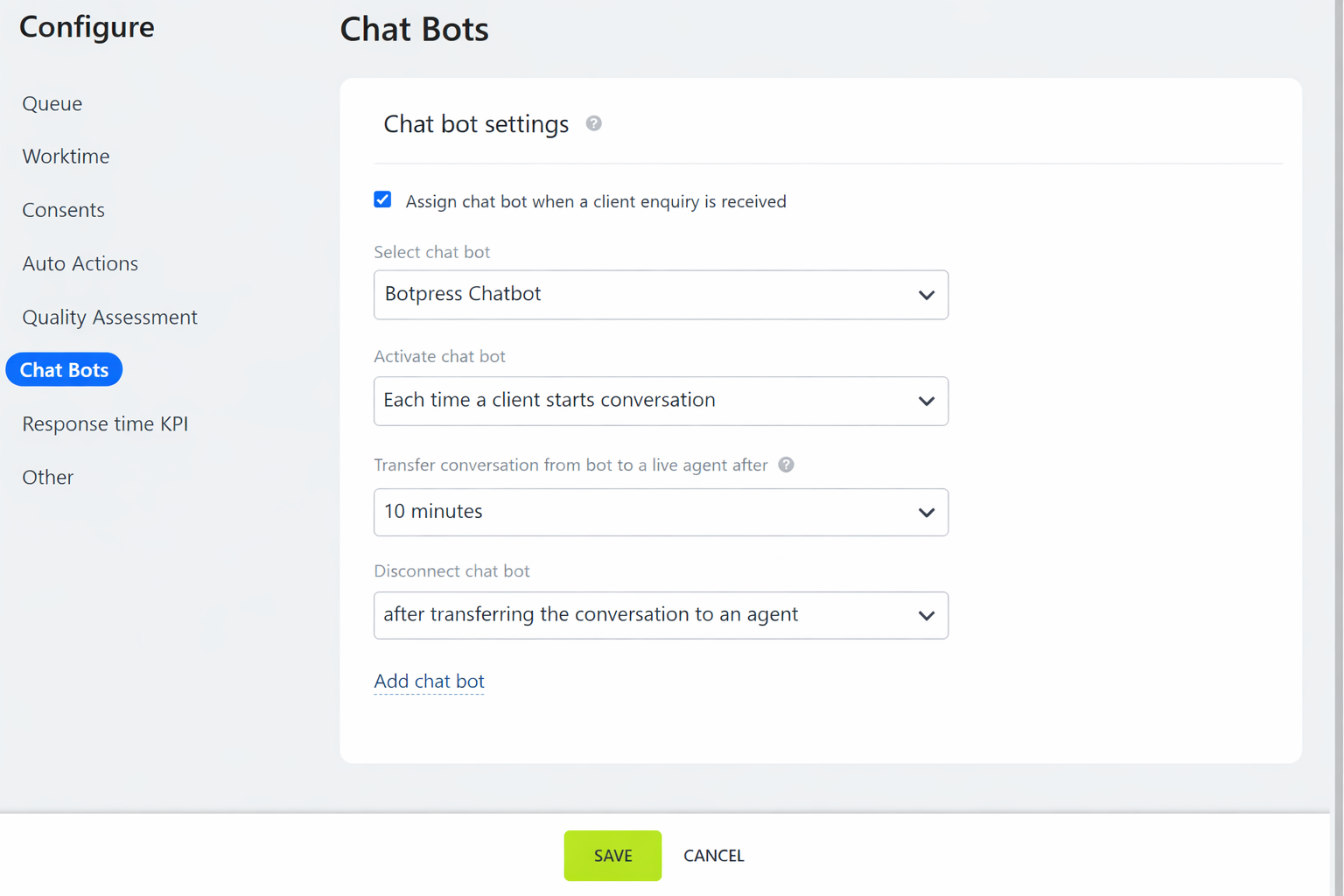Image resolution: width=1344 pixels, height=896 pixels.
Task: Click the Assign chat bot checkbox label text
Action: pyautogui.click(x=595, y=201)
